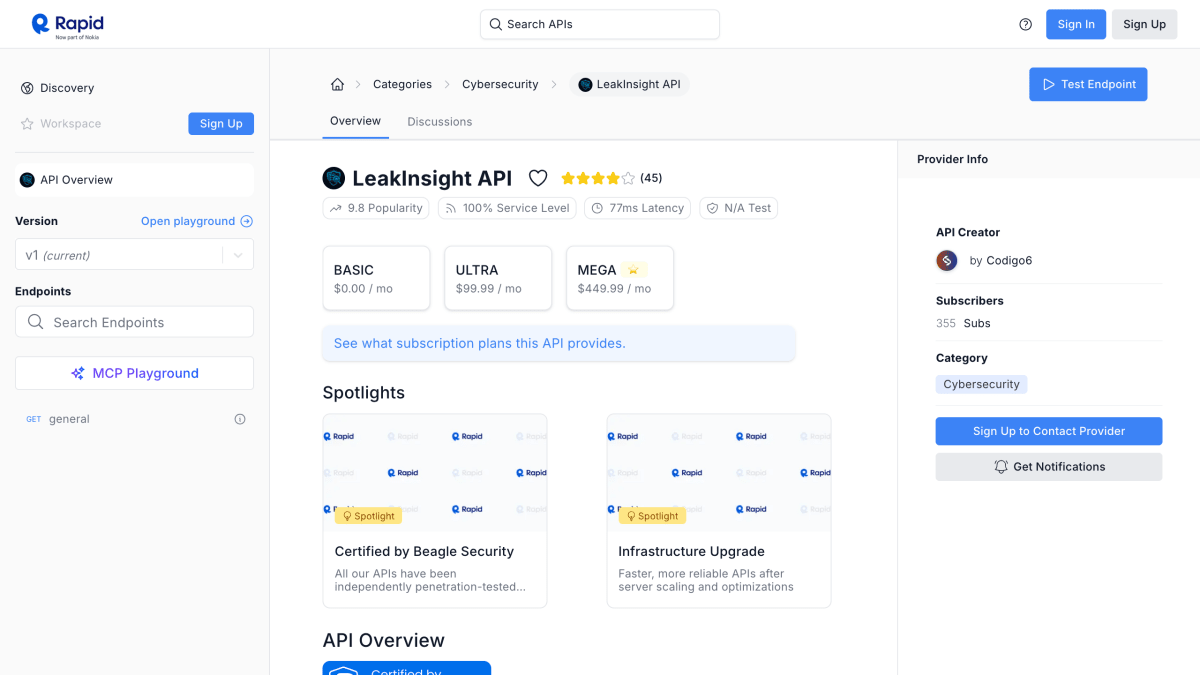Click the play icon on Test Endpoint

[x=1049, y=84]
